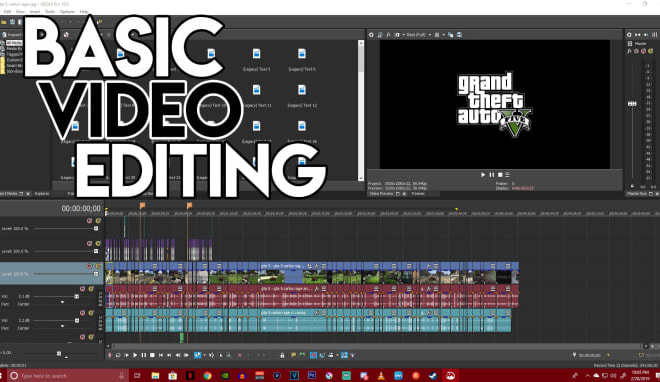Click the red audio track's Vol slider

tap(77, 297)
